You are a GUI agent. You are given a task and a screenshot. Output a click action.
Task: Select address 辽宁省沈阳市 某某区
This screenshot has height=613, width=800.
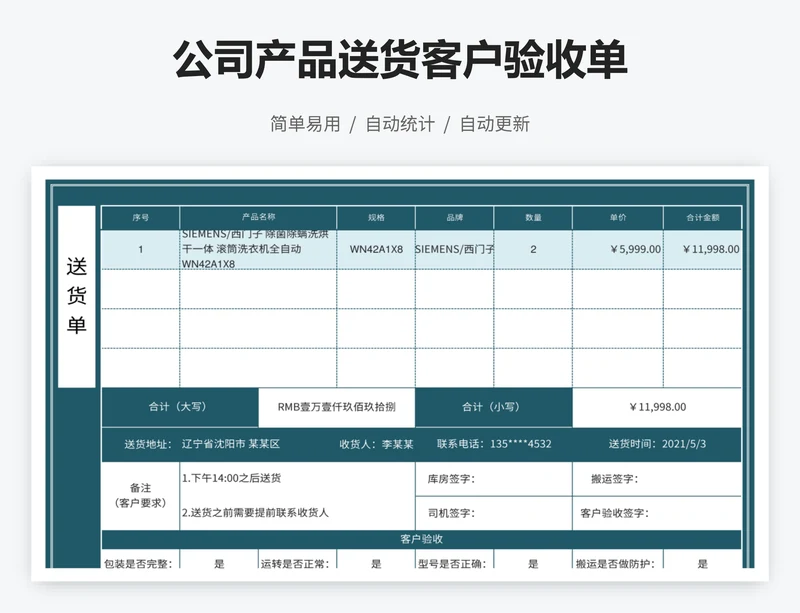click(x=231, y=444)
